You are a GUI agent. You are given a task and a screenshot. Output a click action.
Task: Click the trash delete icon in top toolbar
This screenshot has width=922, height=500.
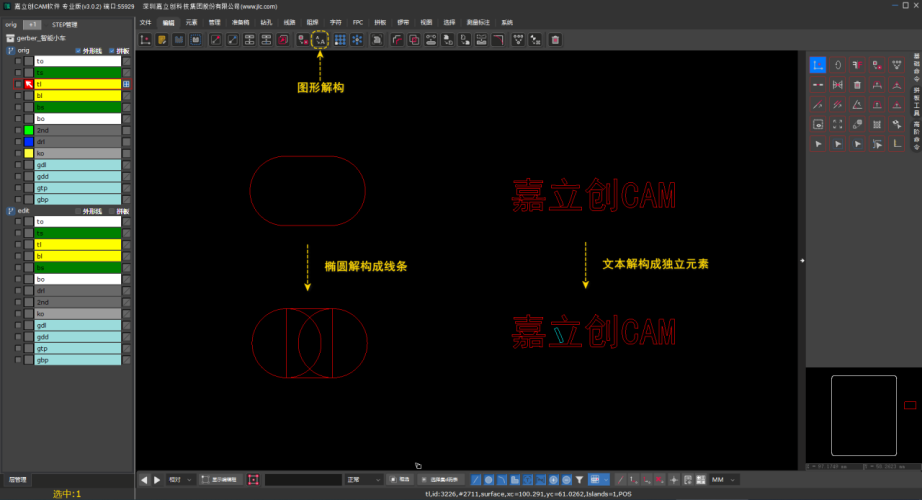(555, 39)
